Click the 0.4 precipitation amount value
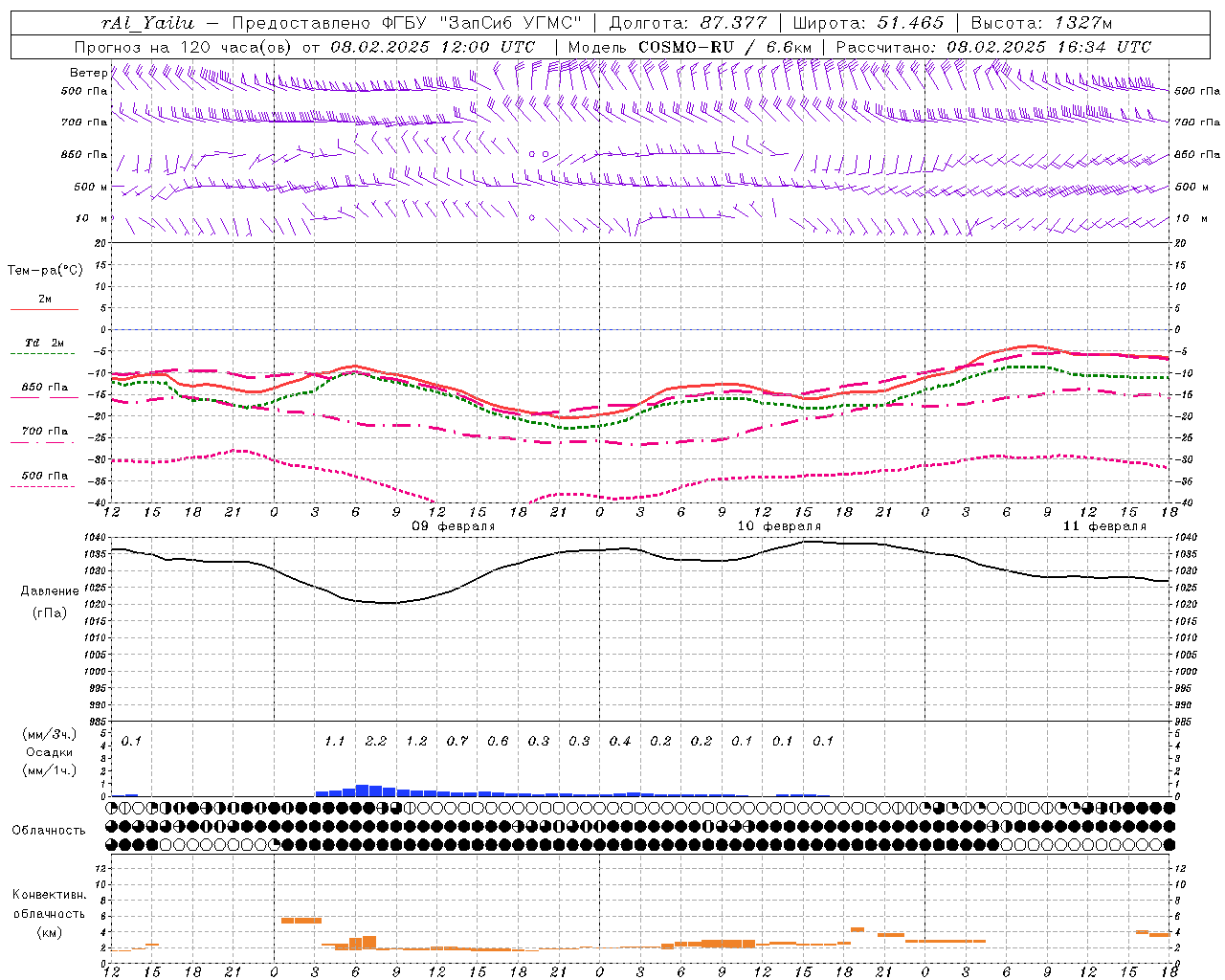The image size is (1225, 980). (620, 741)
